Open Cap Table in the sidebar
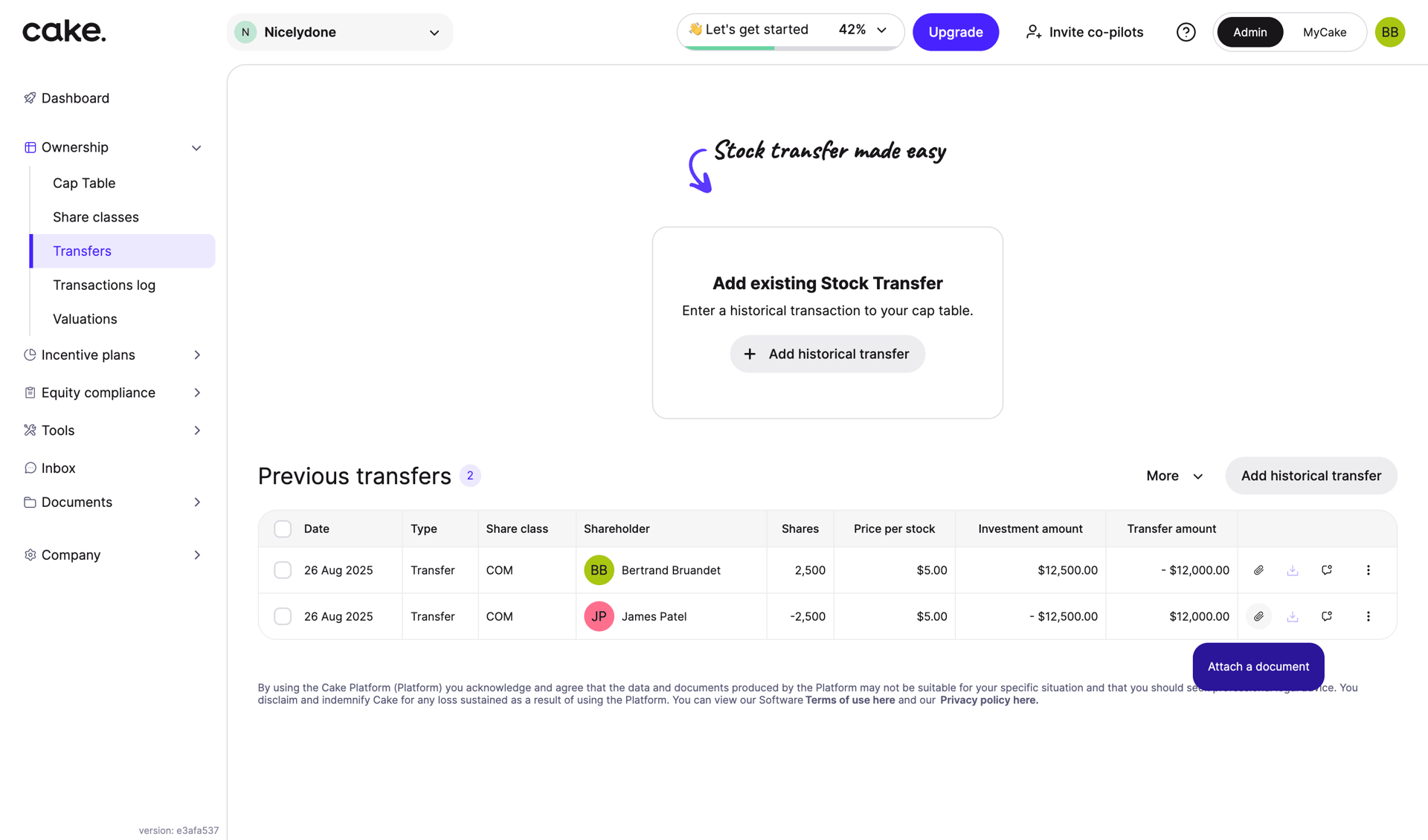1428x840 pixels. 84,183
